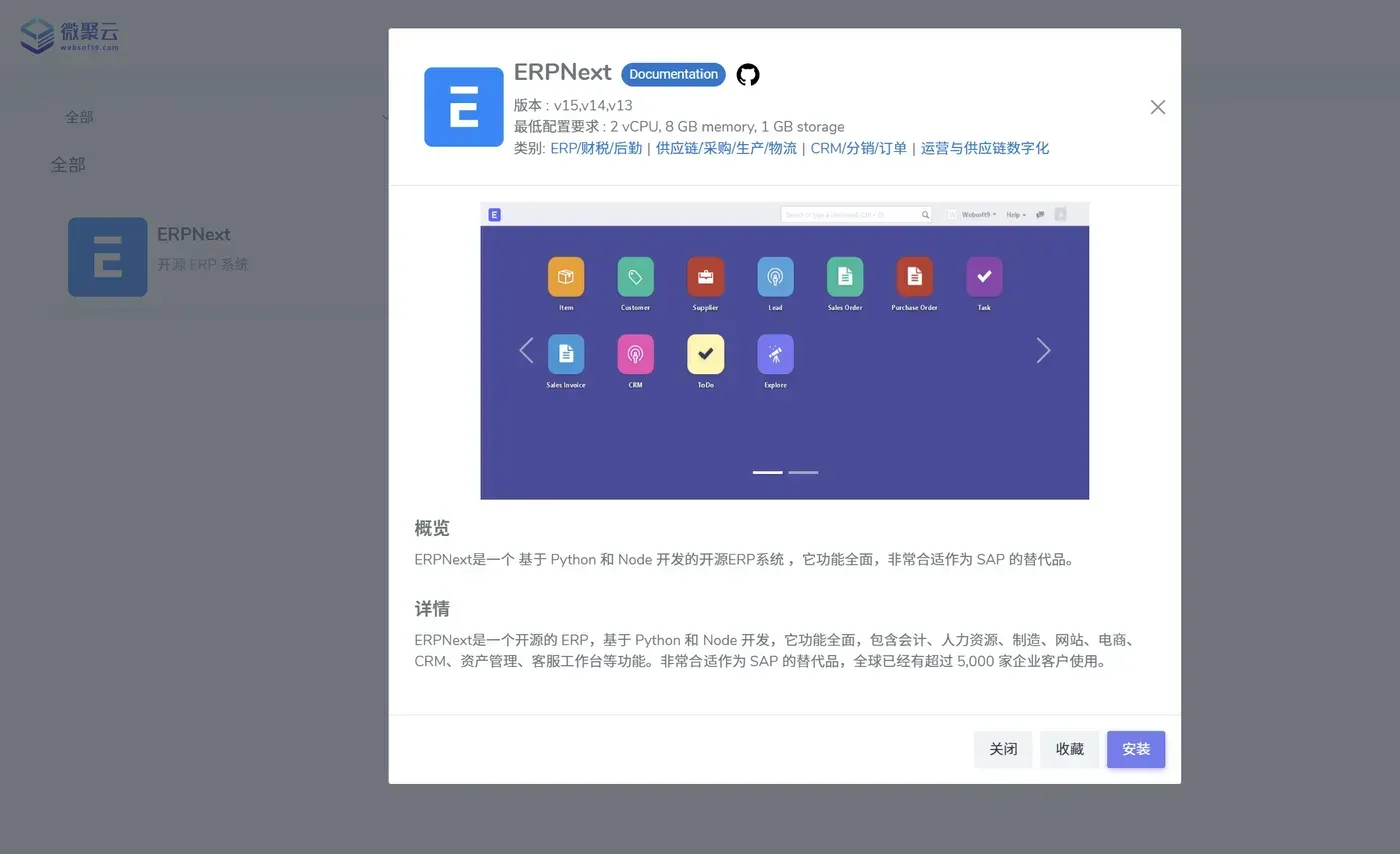1400x854 pixels.
Task: Open the ERP/财税/后勤 category link
Action: (x=596, y=148)
